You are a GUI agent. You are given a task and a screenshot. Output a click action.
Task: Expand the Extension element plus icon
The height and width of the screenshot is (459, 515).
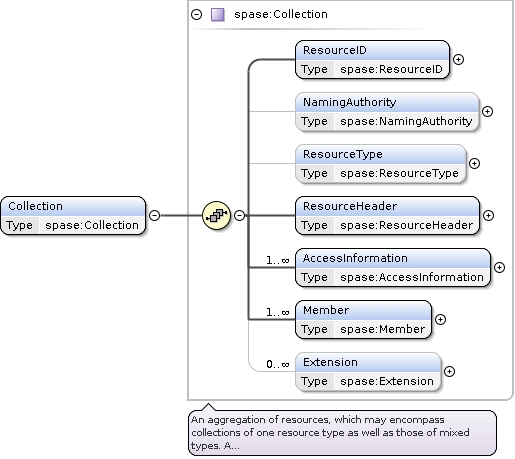449,371
